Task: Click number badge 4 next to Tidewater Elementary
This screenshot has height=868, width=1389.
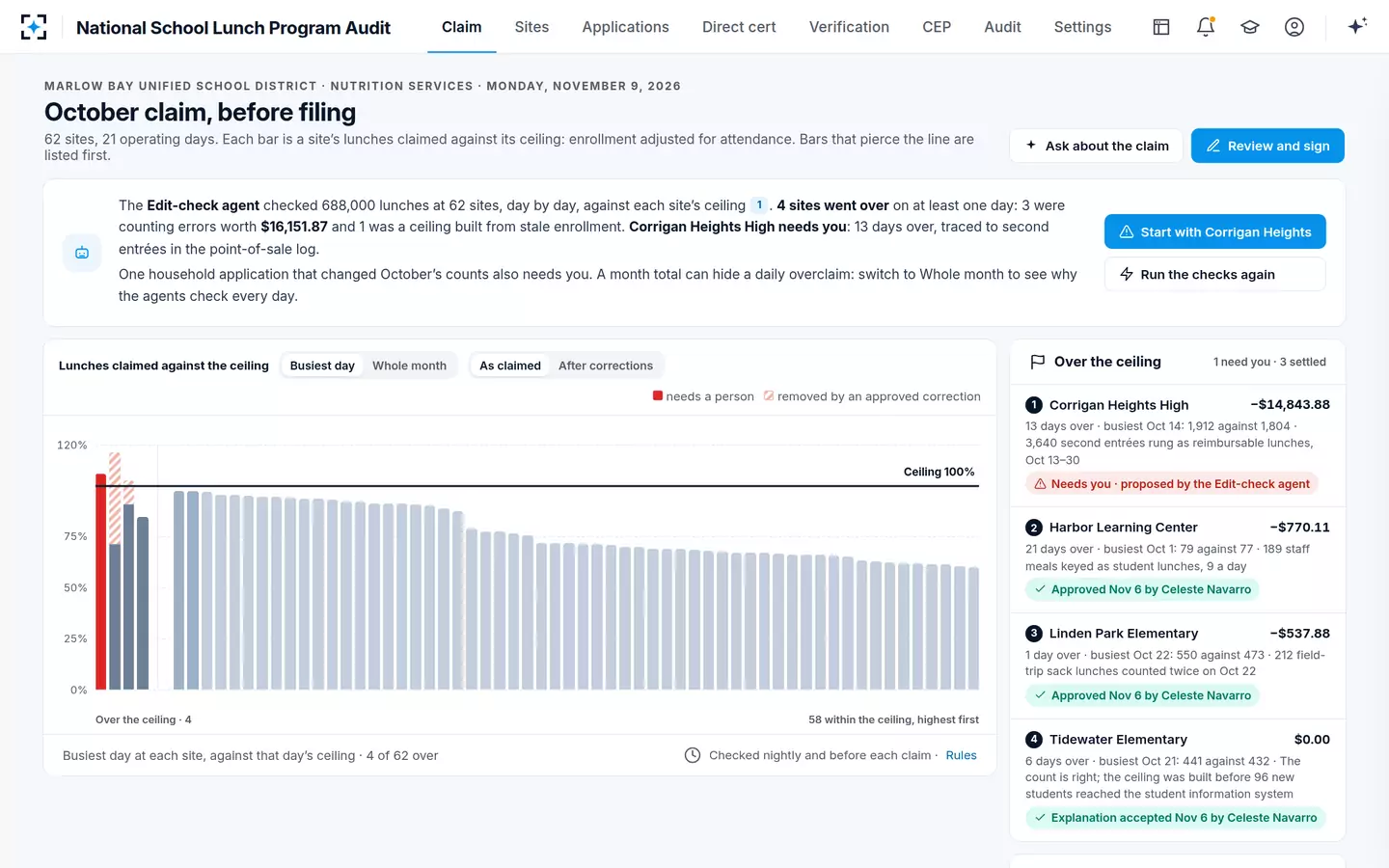Action: pos(1034,740)
